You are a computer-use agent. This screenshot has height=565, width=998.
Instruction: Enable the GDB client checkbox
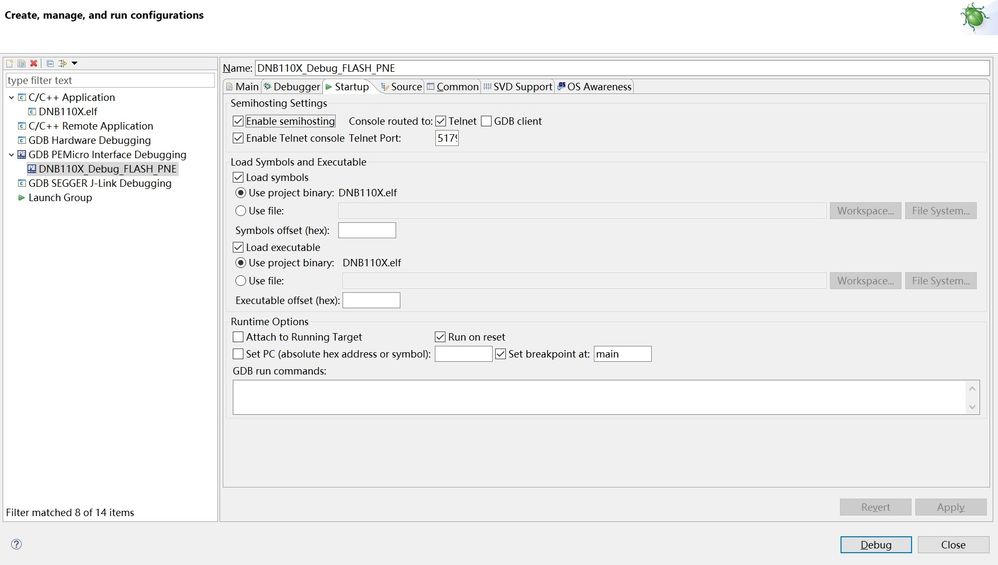(486, 121)
